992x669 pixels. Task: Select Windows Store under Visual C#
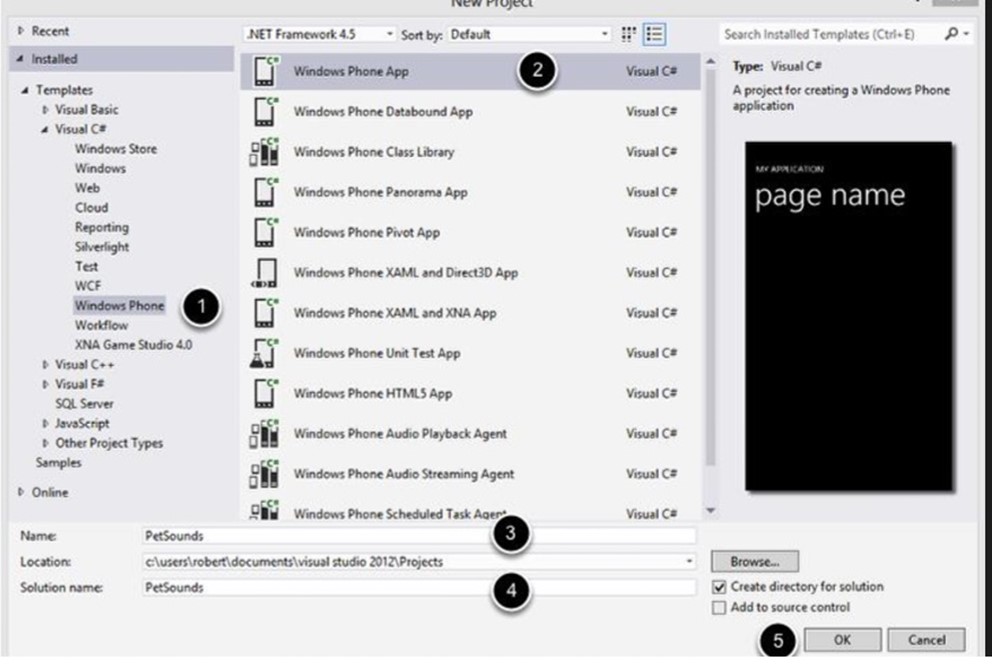(x=115, y=149)
